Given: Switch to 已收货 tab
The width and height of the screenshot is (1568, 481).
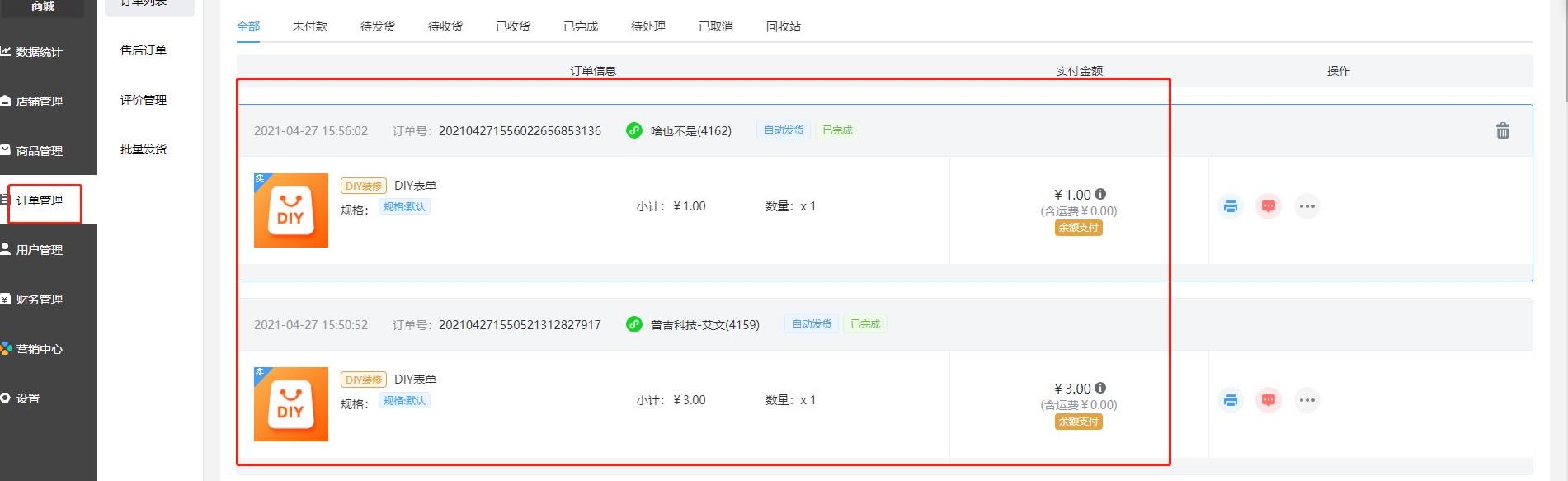Looking at the screenshot, I should 513,26.
